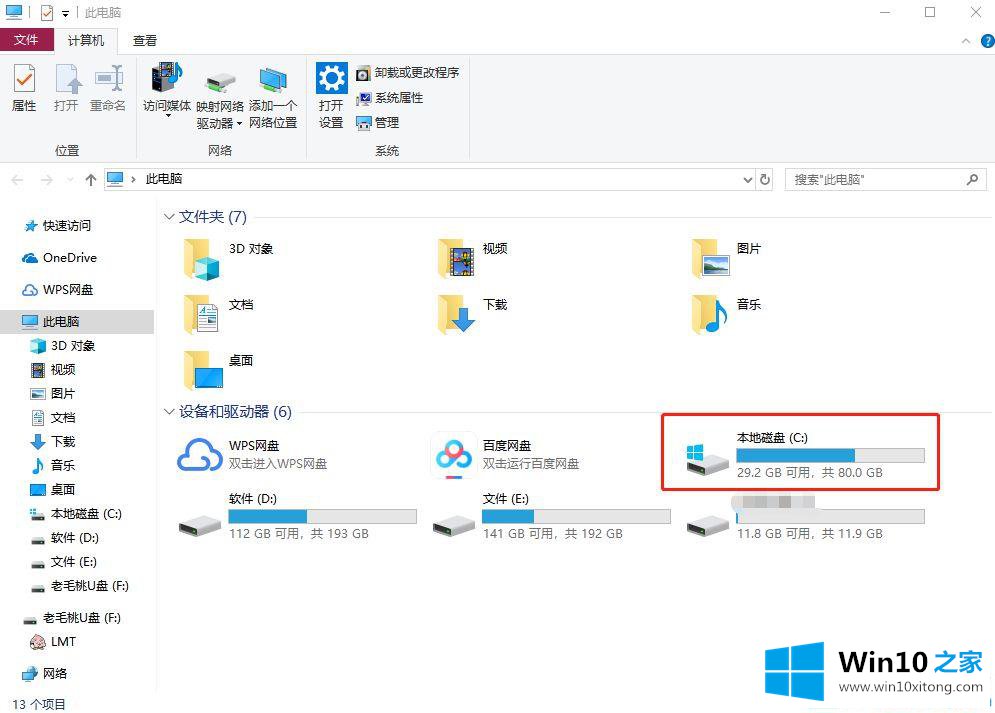The width and height of the screenshot is (995, 713).
Task: Open the WPS网盘 cloud device icon
Action: point(199,455)
